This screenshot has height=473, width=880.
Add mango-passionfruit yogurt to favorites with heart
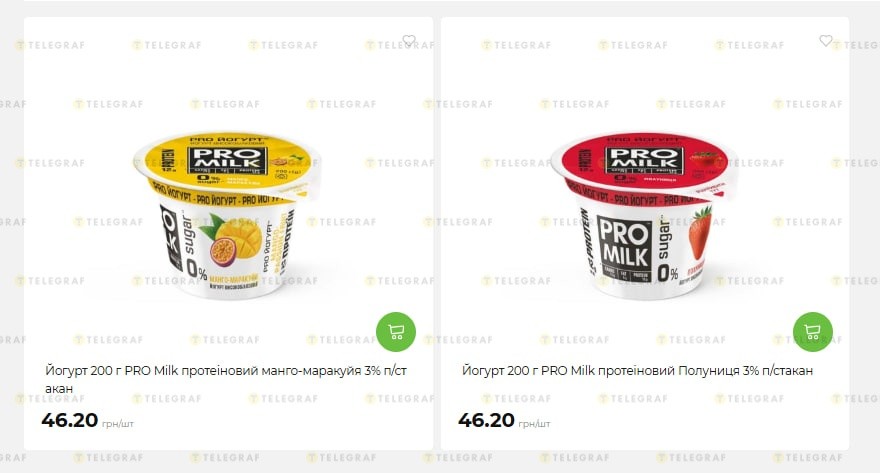(x=409, y=40)
